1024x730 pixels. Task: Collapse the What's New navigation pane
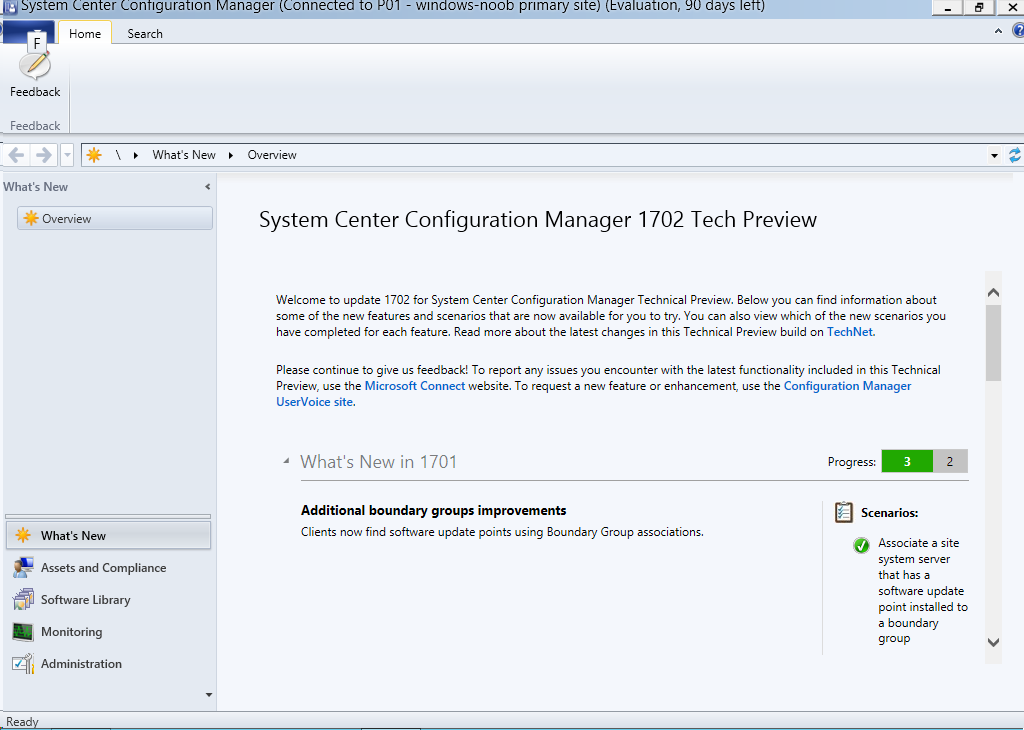click(x=208, y=187)
